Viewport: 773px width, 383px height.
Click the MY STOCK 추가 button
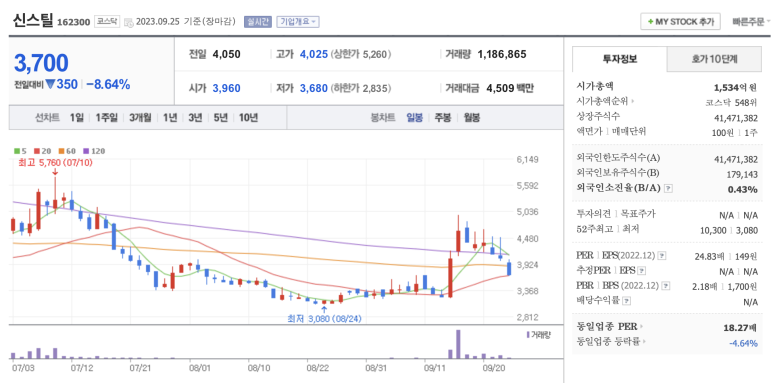point(680,22)
